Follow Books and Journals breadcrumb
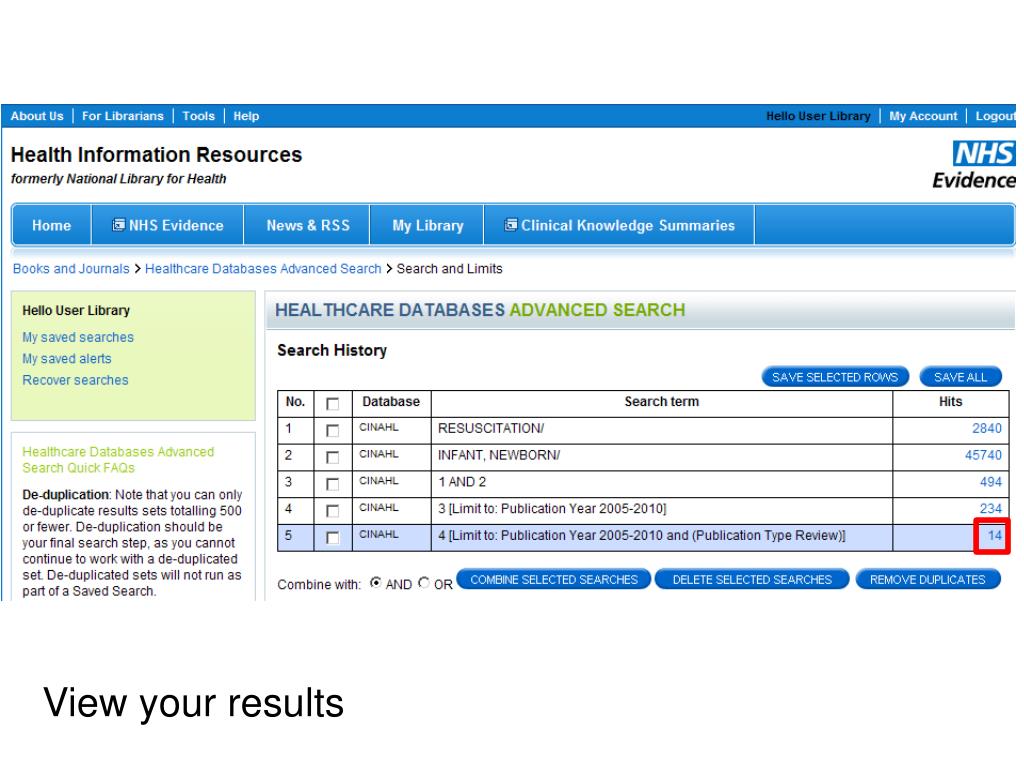Screen dimensions: 1024x768 [71, 269]
